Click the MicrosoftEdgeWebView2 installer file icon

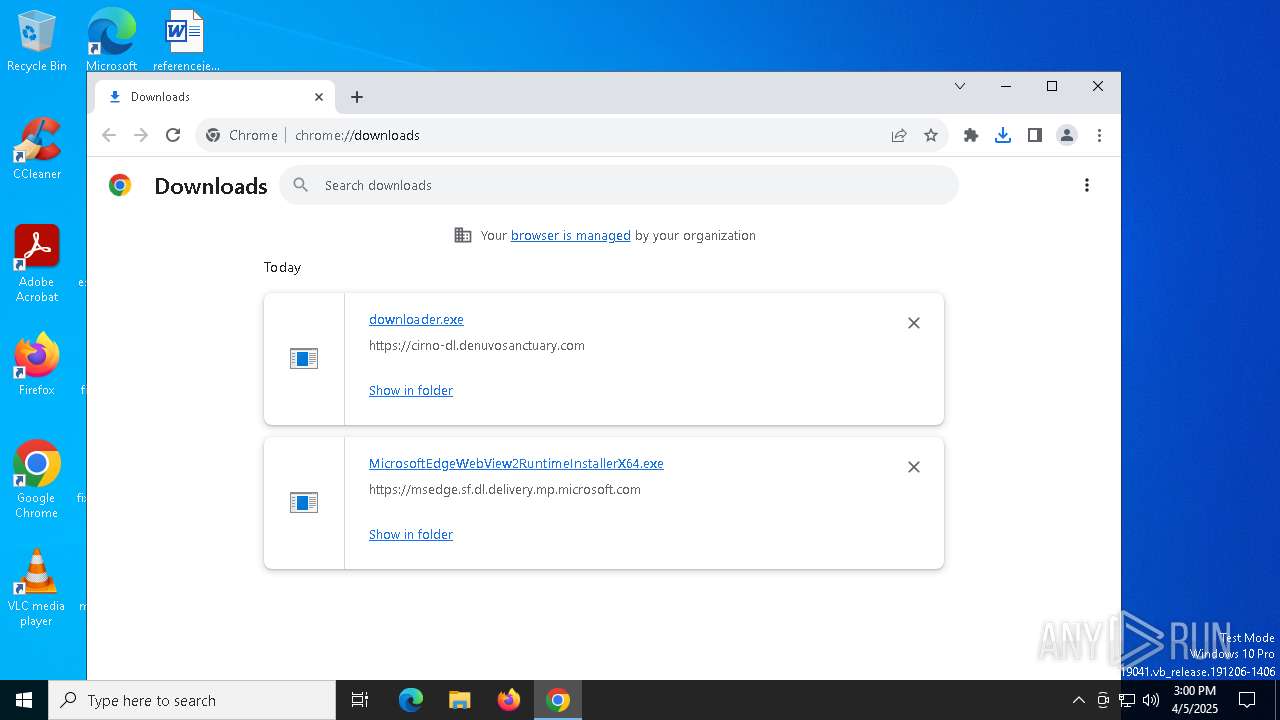[304, 502]
